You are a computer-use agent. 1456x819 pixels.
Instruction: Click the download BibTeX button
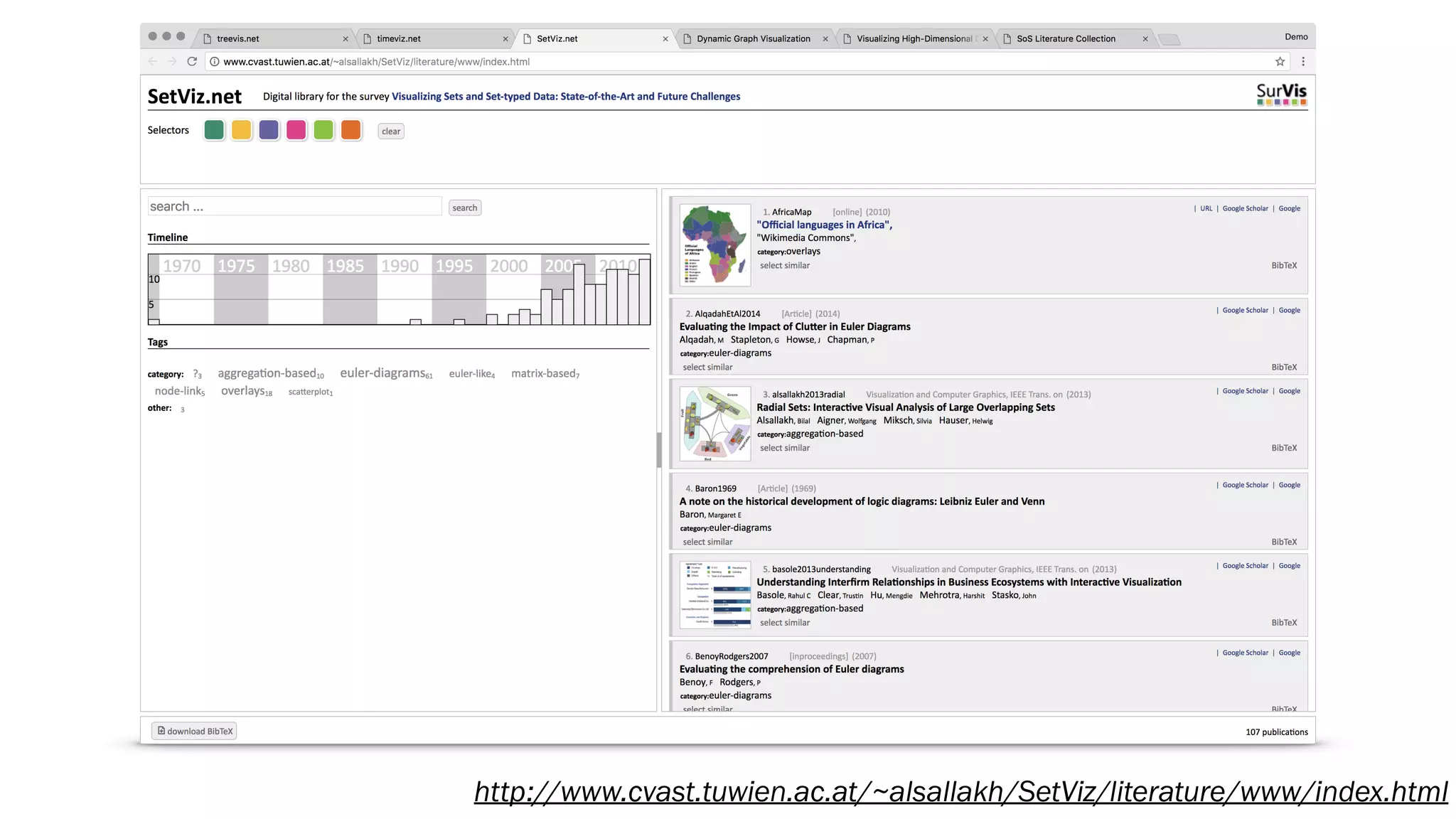click(194, 731)
